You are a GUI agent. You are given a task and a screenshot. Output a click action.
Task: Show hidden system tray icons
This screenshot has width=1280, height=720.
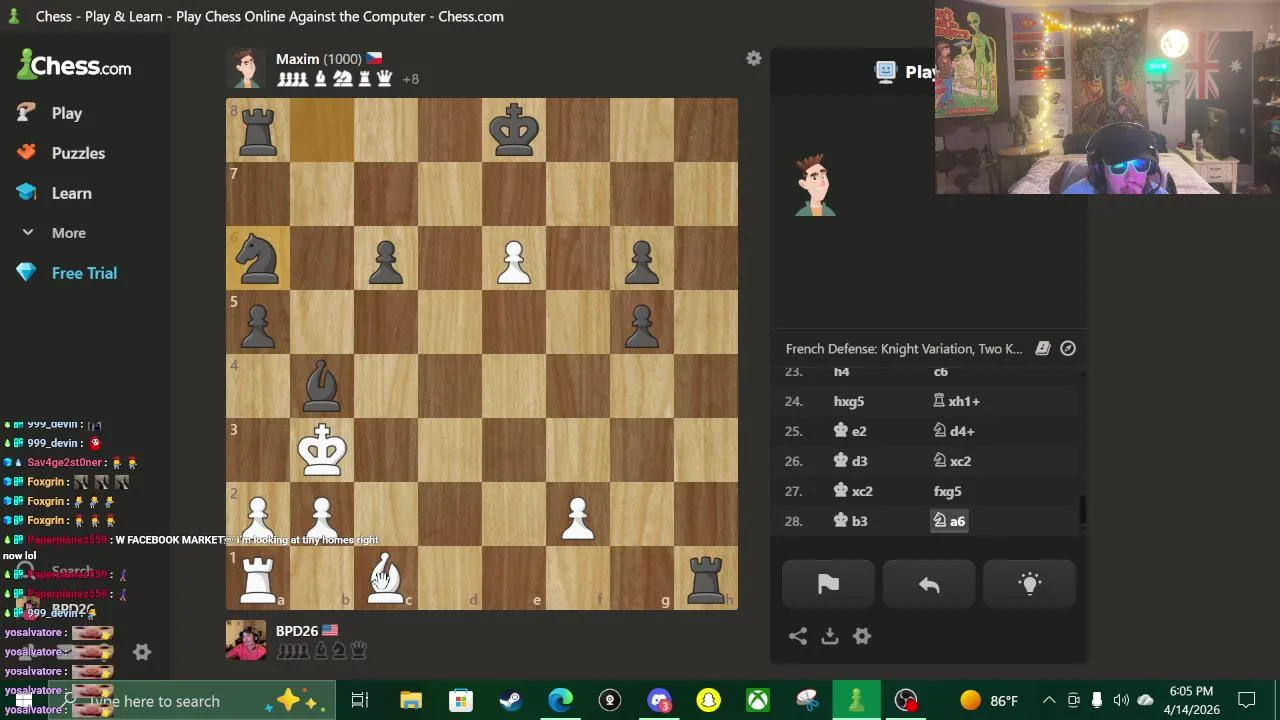[x=1048, y=700]
